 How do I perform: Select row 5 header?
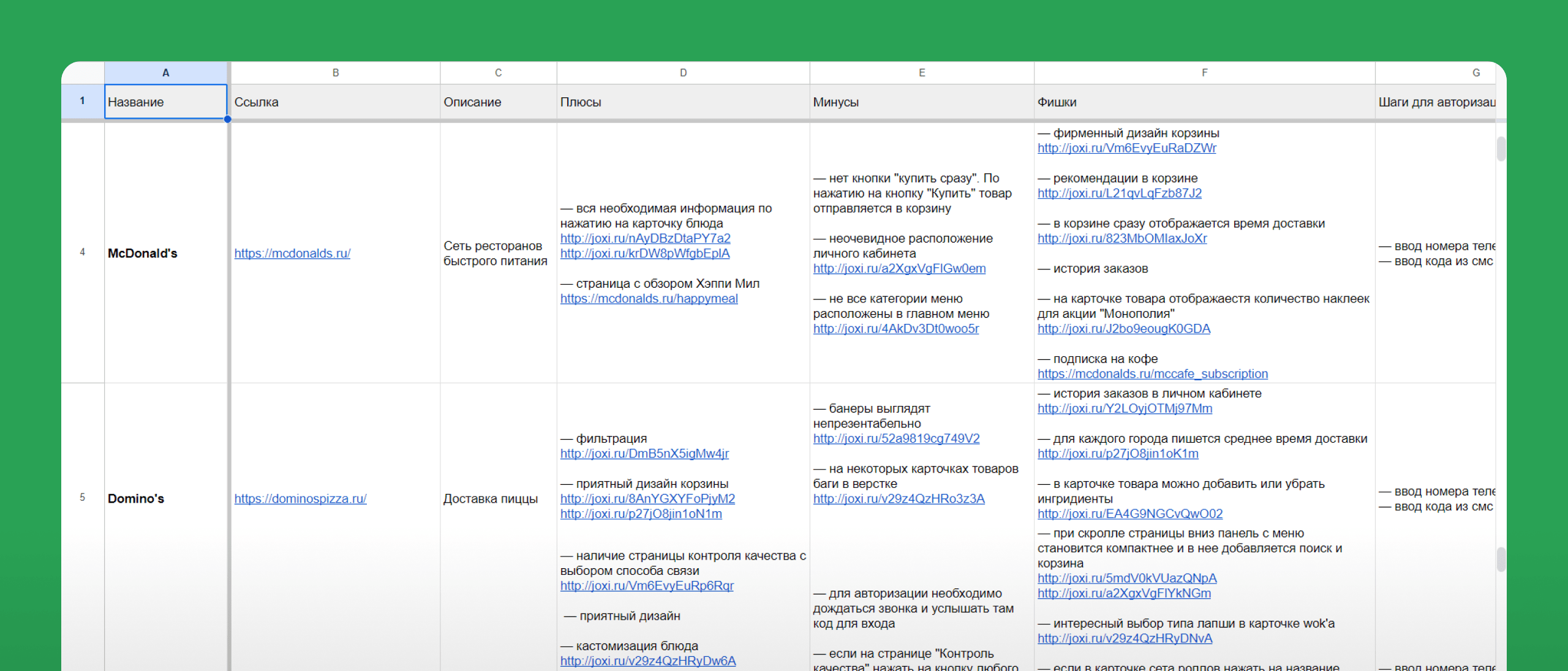point(83,497)
